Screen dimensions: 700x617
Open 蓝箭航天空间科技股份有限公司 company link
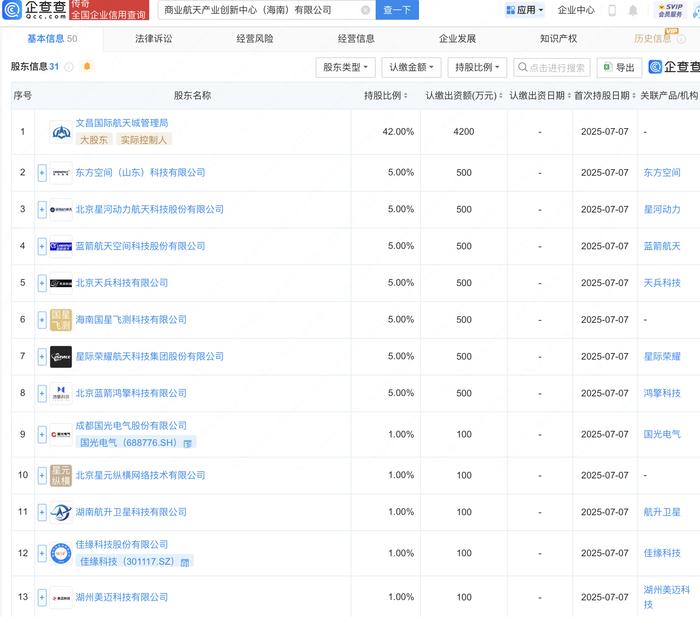140,246
